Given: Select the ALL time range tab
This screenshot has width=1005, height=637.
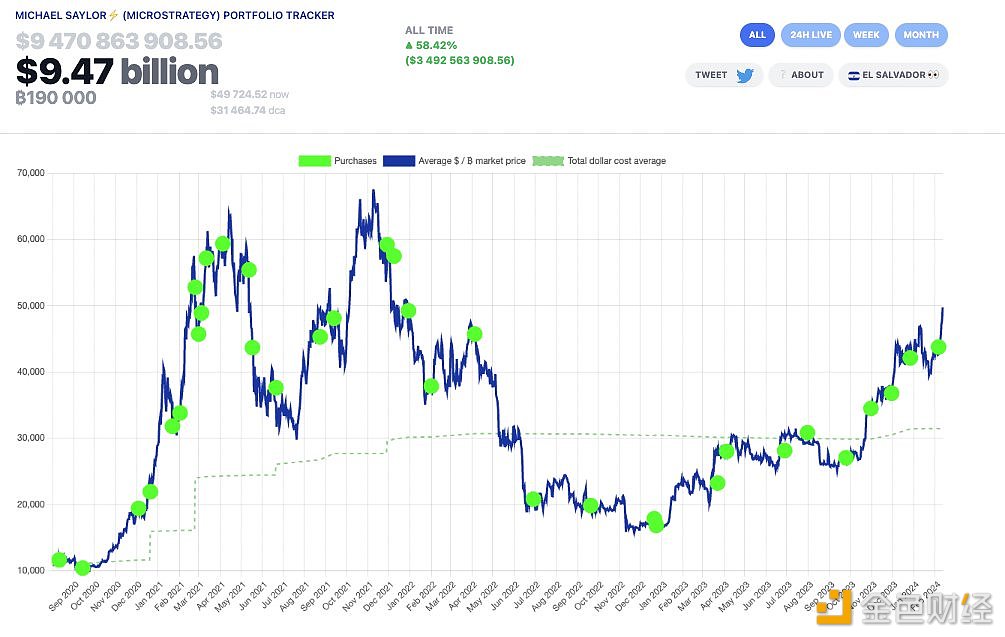Looking at the screenshot, I should point(757,35).
